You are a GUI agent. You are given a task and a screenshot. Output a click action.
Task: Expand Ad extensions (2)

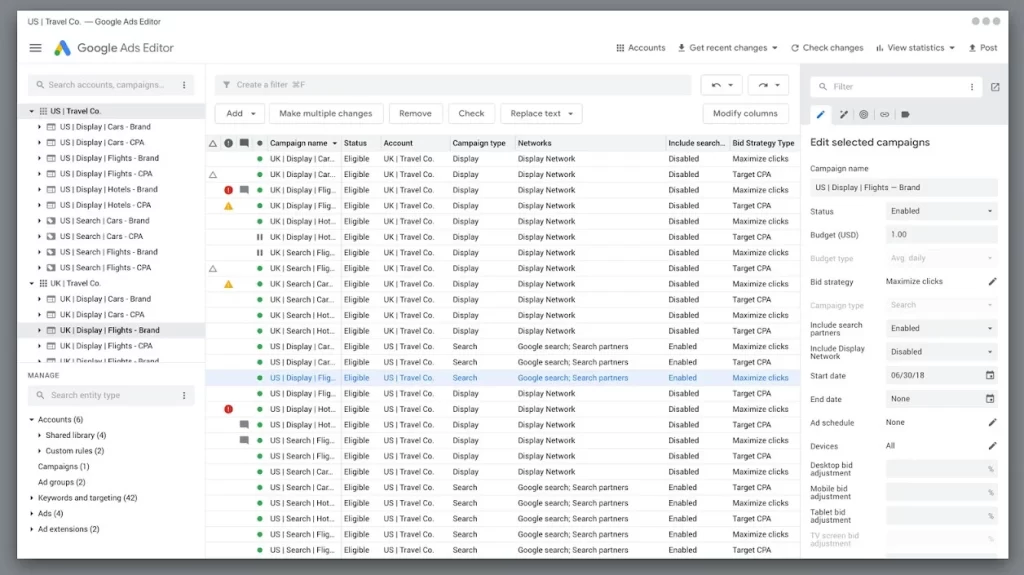coord(31,529)
